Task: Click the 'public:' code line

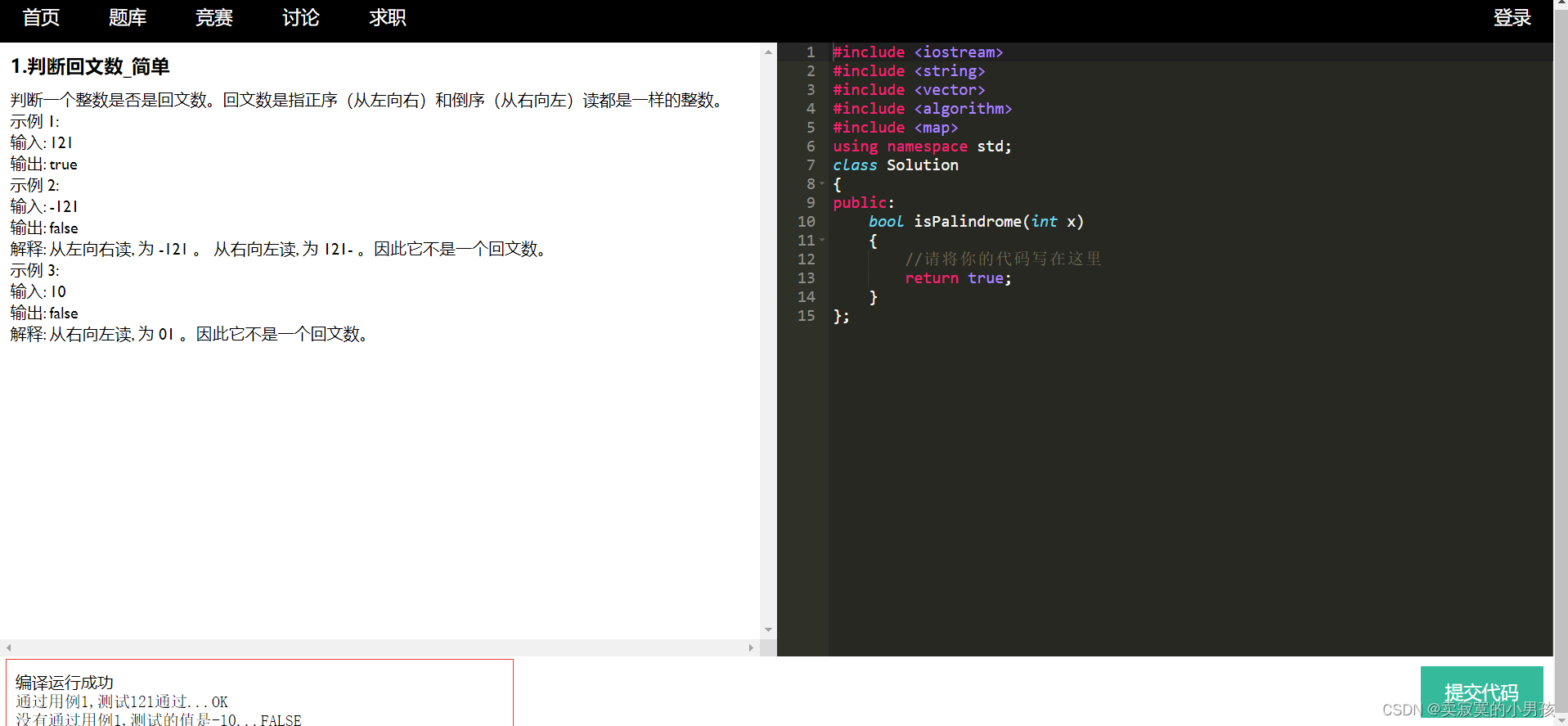Action: pyautogui.click(x=864, y=203)
